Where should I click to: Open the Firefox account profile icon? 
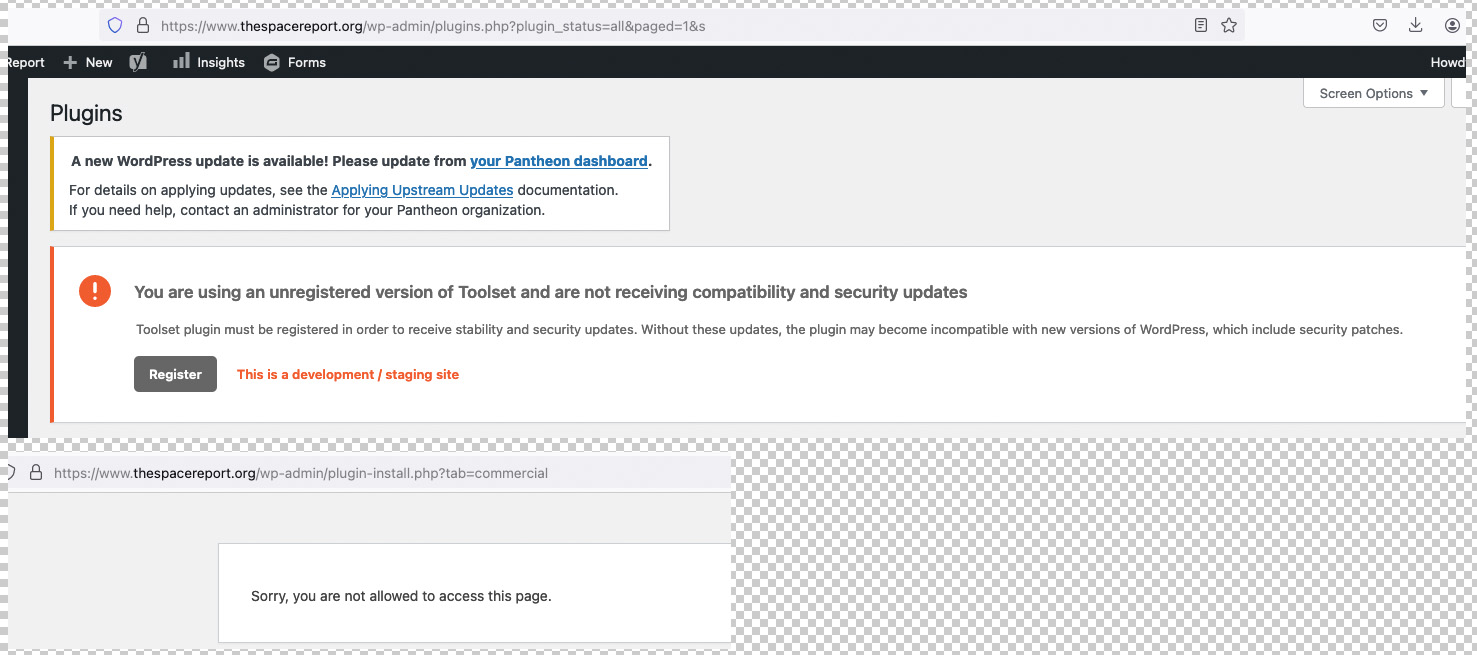[x=1452, y=26]
